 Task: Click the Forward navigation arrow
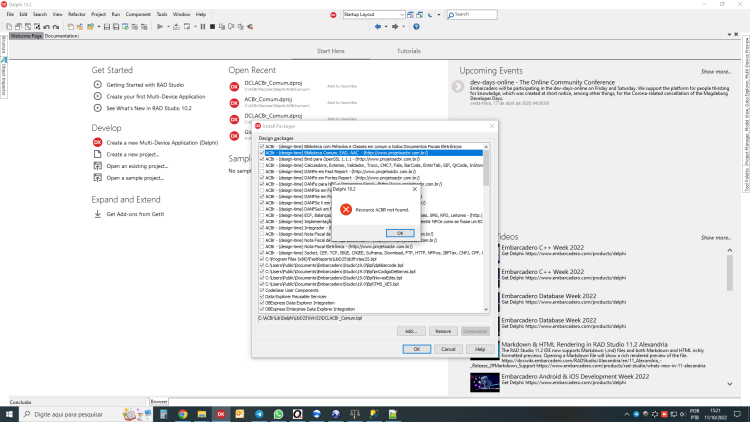[395, 27]
